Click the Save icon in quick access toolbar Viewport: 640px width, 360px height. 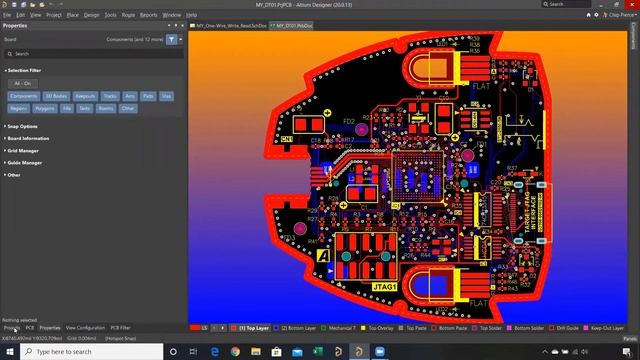[x=14, y=4]
